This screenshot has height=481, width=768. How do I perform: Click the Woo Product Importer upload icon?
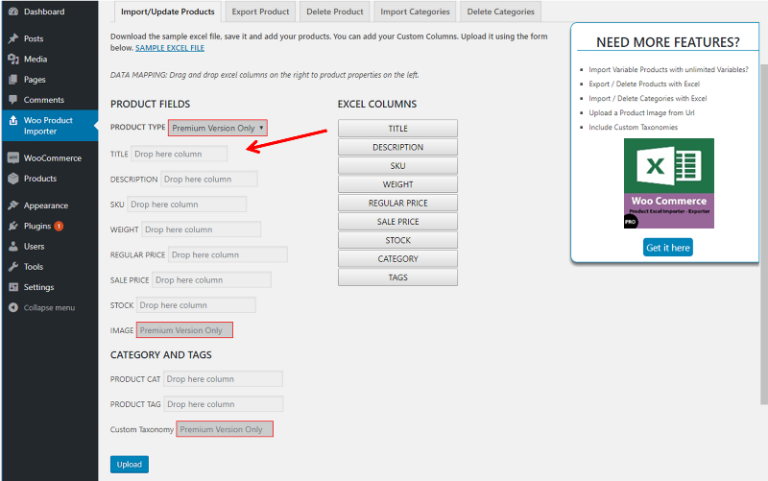pyautogui.click(x=13, y=120)
